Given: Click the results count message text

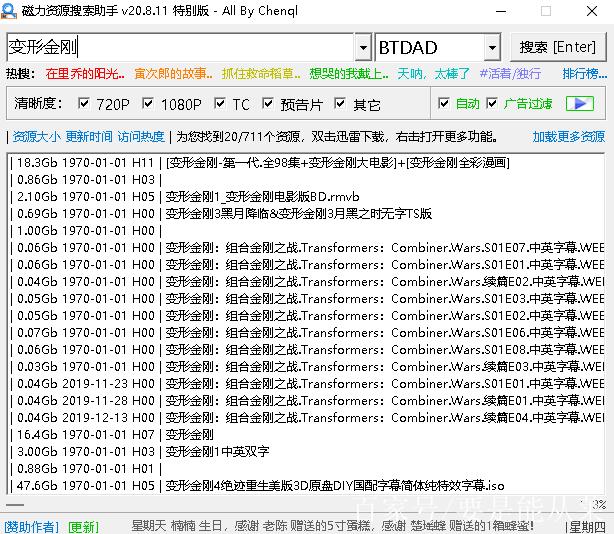Looking at the screenshot, I should click(337, 137).
